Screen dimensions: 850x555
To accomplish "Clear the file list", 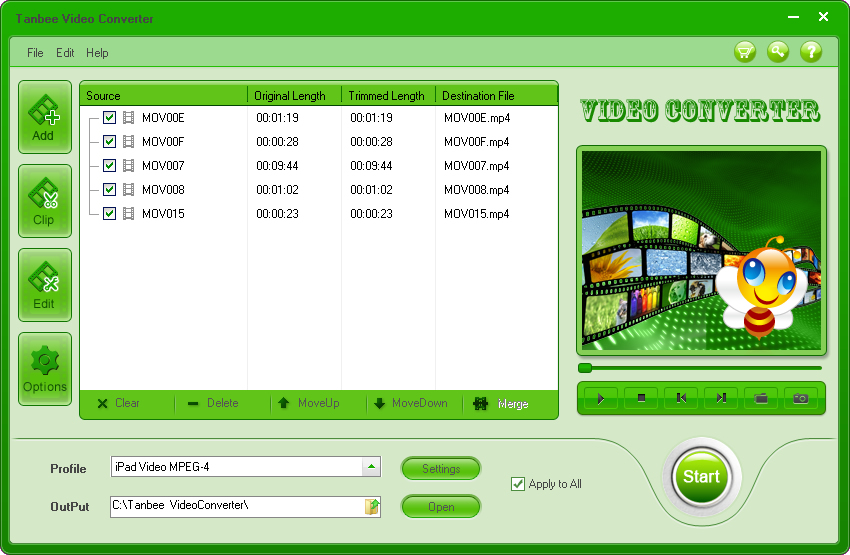I will coord(118,403).
